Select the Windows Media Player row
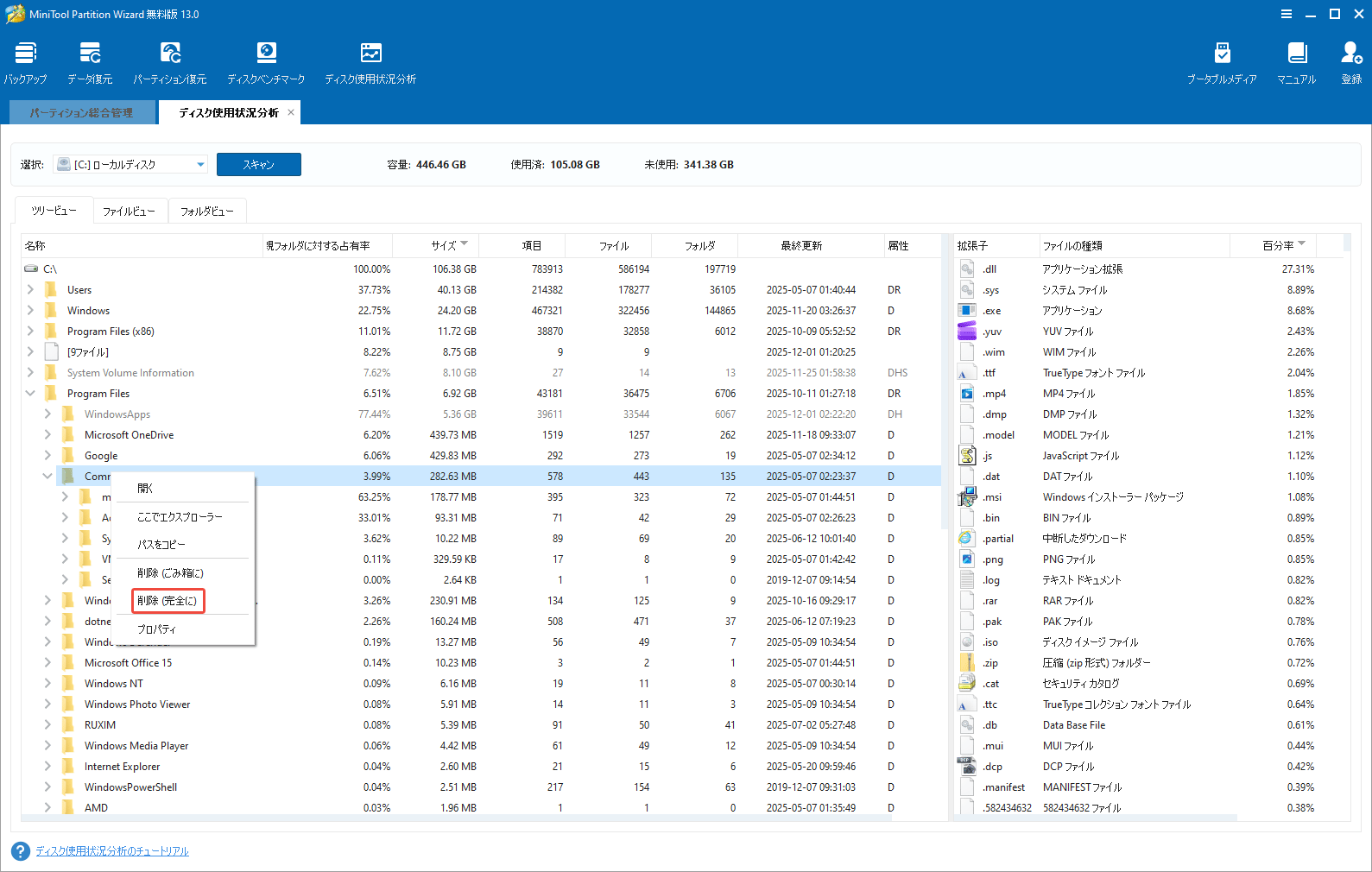The height and width of the screenshot is (872, 1372). (481, 745)
